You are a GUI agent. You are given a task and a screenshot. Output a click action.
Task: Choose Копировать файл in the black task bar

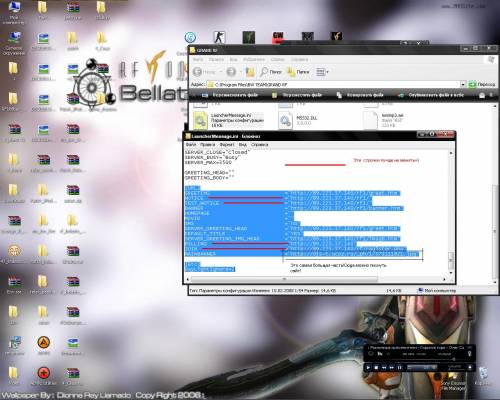click(x=360, y=95)
